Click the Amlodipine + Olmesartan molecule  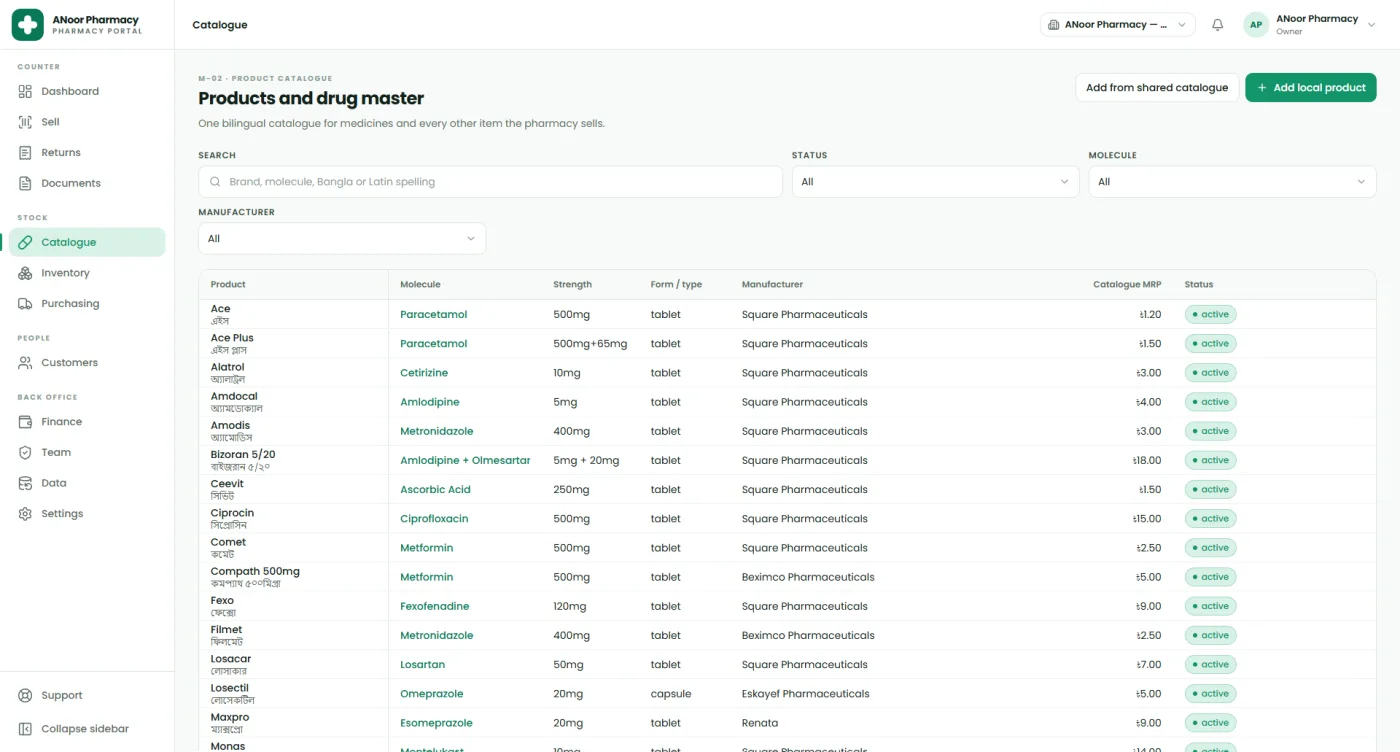pos(465,461)
